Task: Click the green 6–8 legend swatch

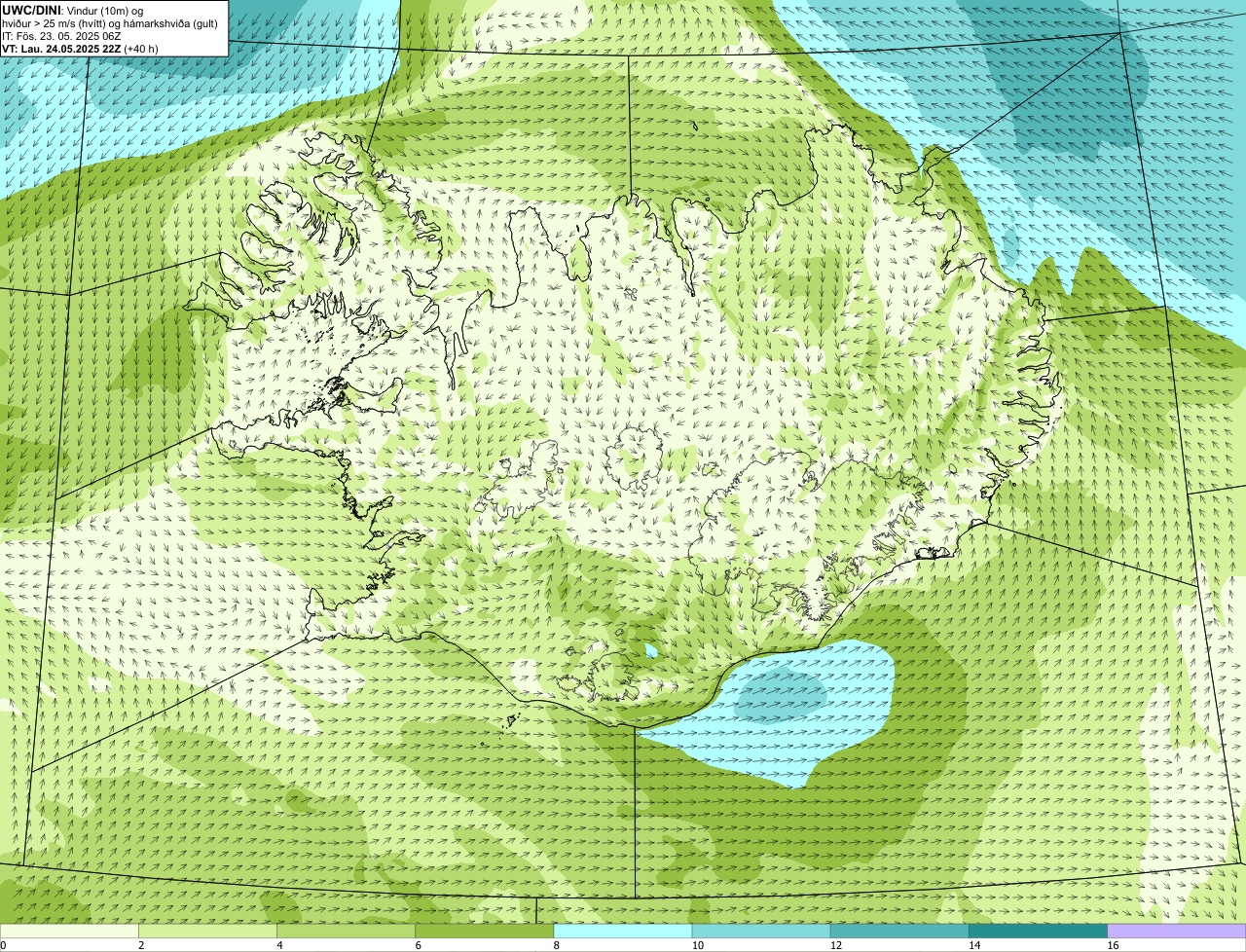Action: click(x=484, y=931)
